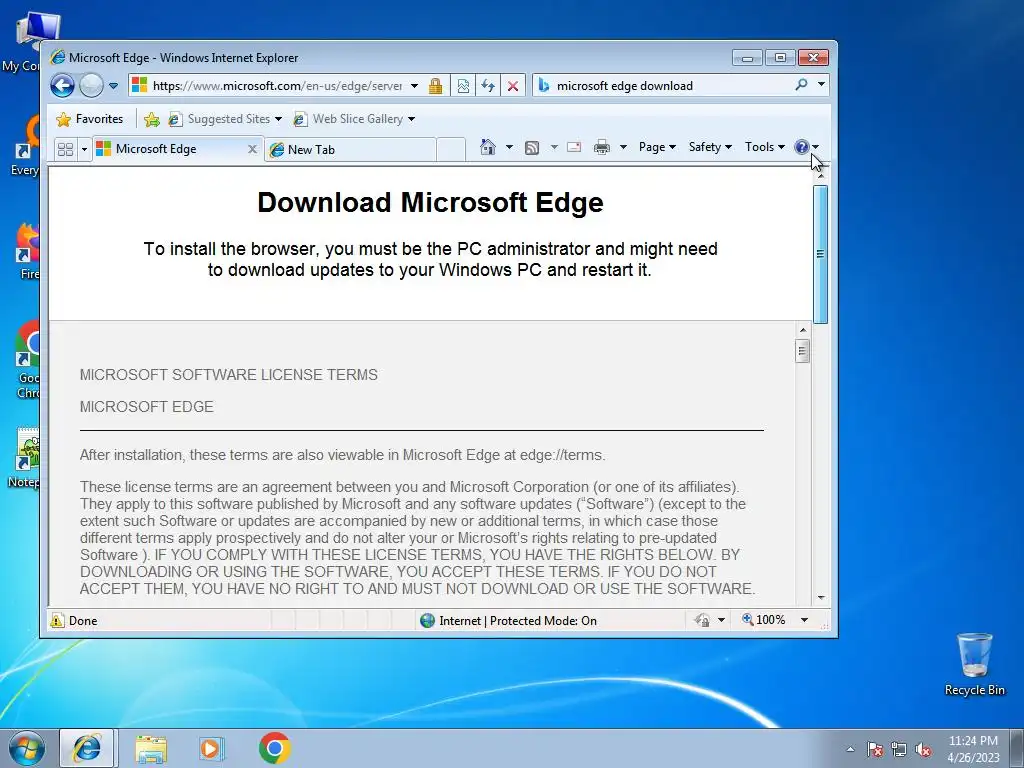Go to the Home page icon
Viewport: 1024px width, 768px height.
(x=487, y=147)
